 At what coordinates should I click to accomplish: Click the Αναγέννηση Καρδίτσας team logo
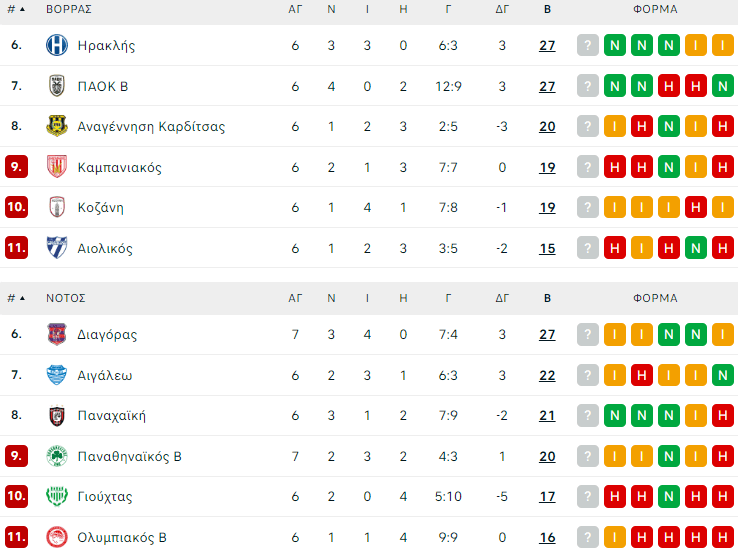tap(57, 126)
